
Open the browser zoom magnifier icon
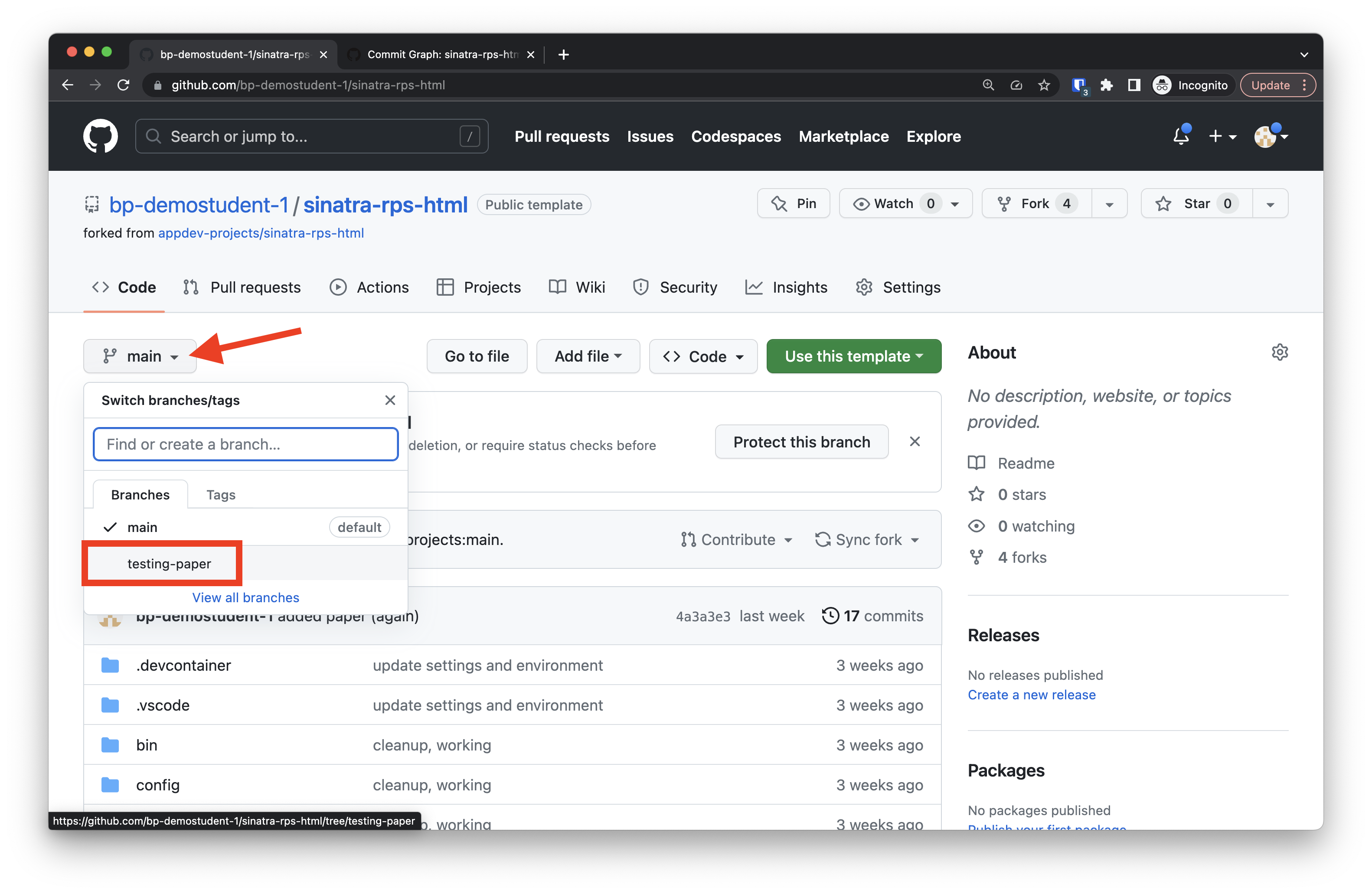[x=988, y=85]
